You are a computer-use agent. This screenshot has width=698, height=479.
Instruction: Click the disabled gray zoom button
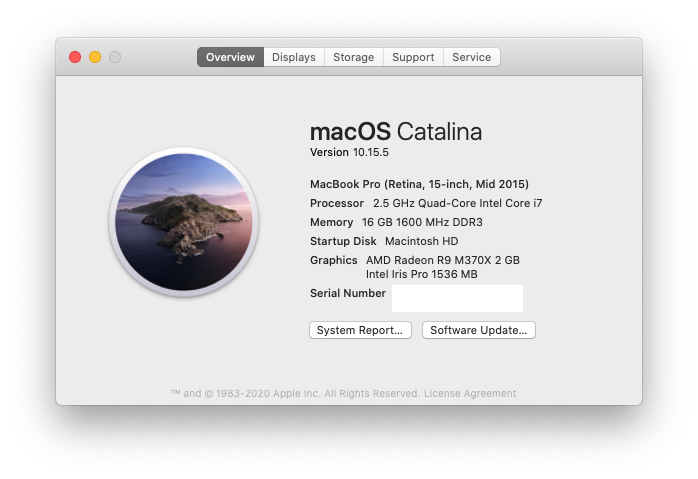(115, 57)
